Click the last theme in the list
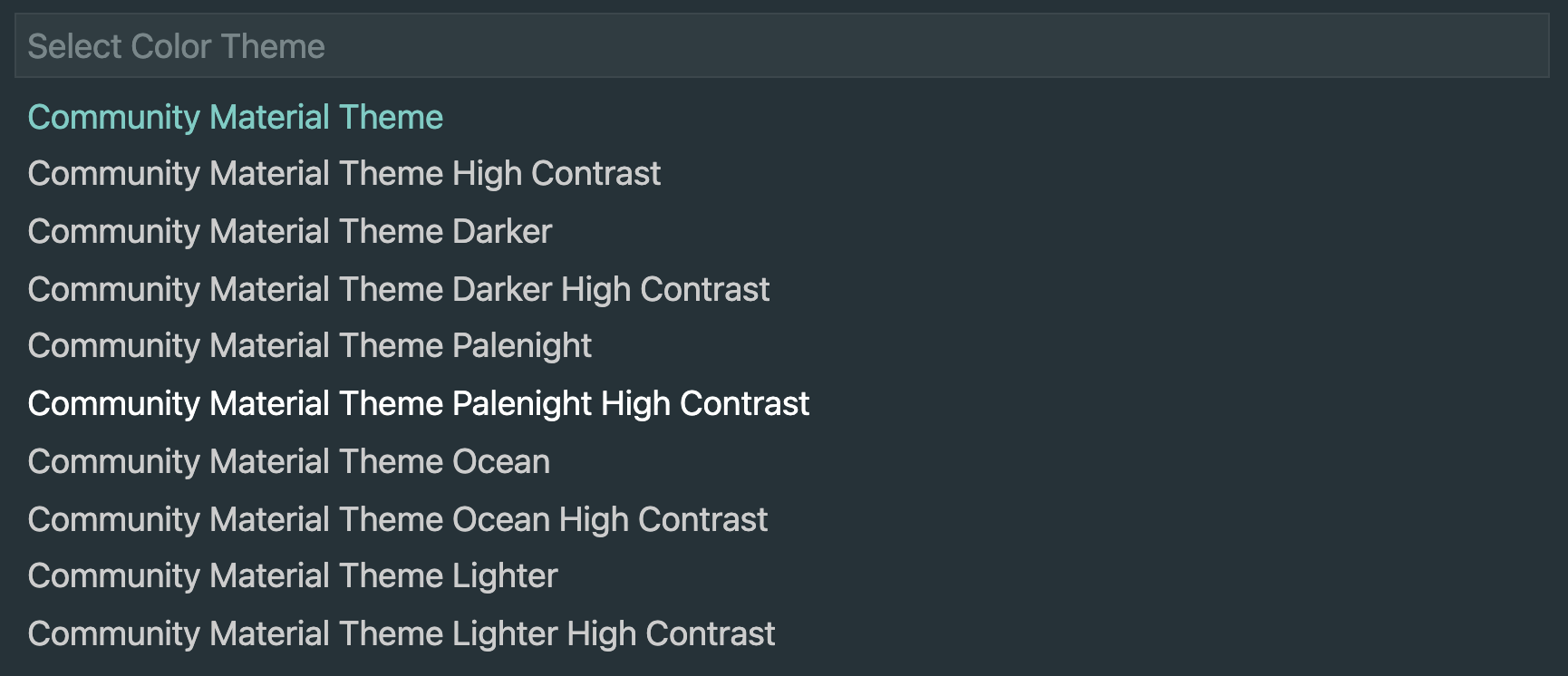 (x=402, y=634)
